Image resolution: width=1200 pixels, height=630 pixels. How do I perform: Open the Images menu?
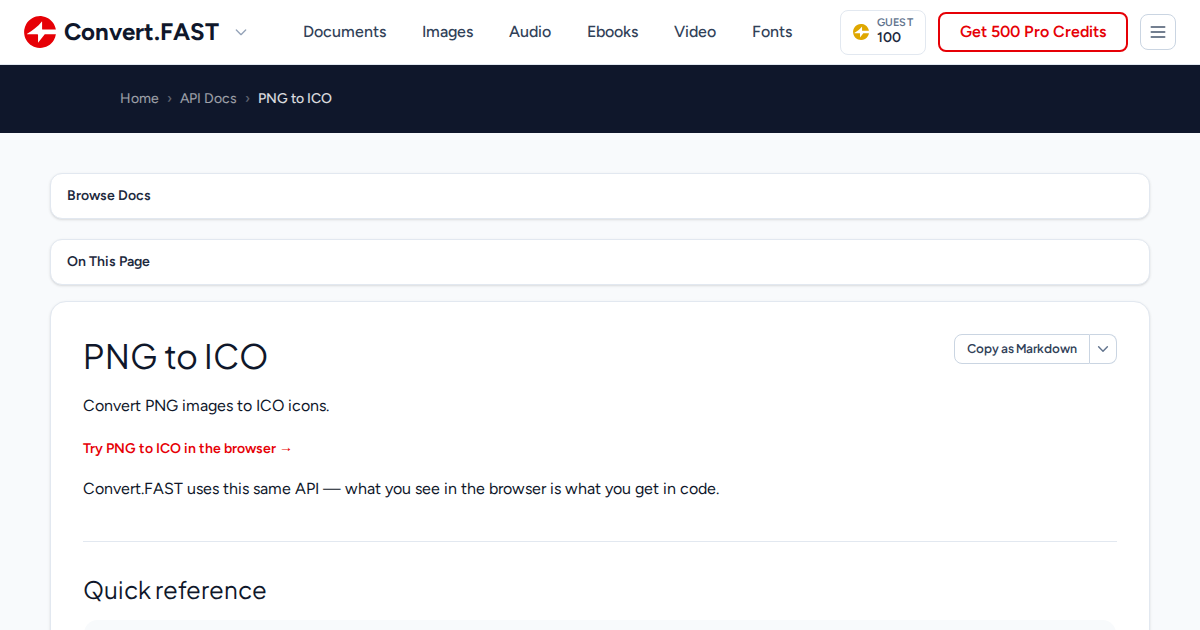(x=448, y=32)
